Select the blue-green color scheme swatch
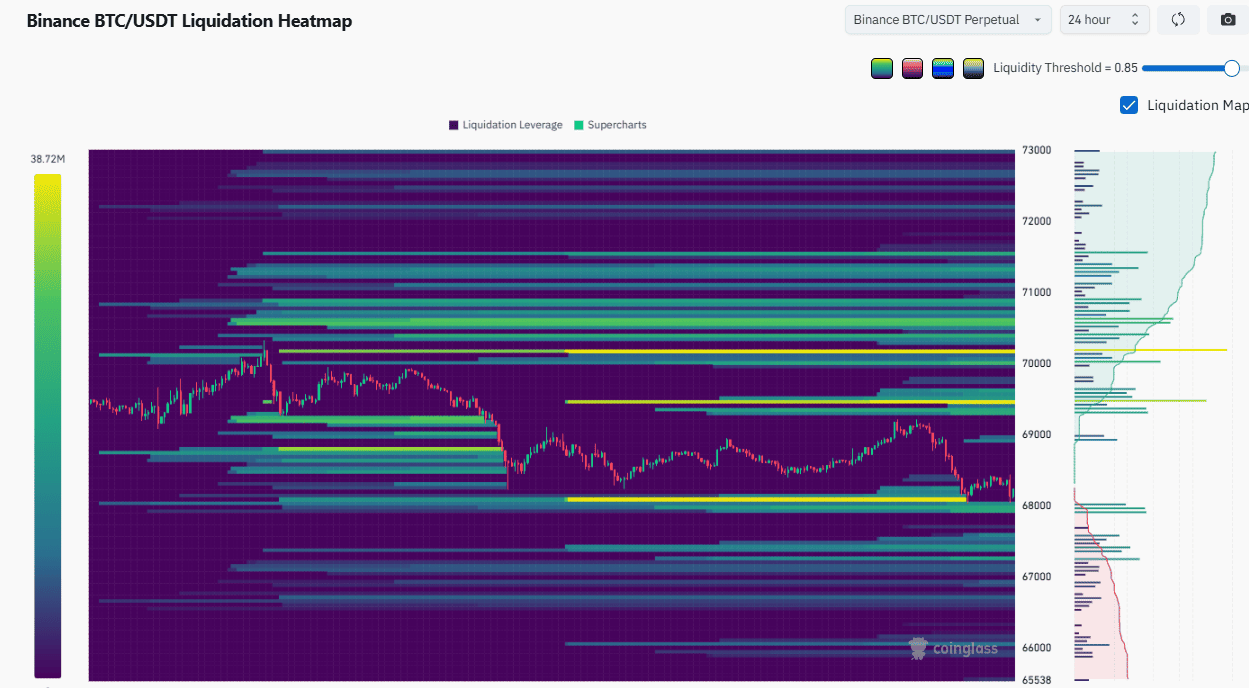The height and width of the screenshot is (688, 1249). pyautogui.click(x=942, y=69)
